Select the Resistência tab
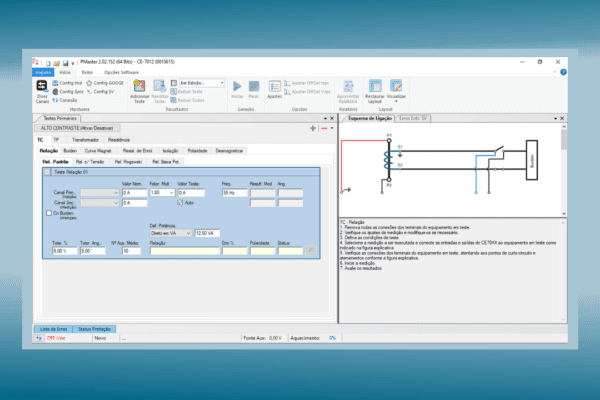 (119, 140)
